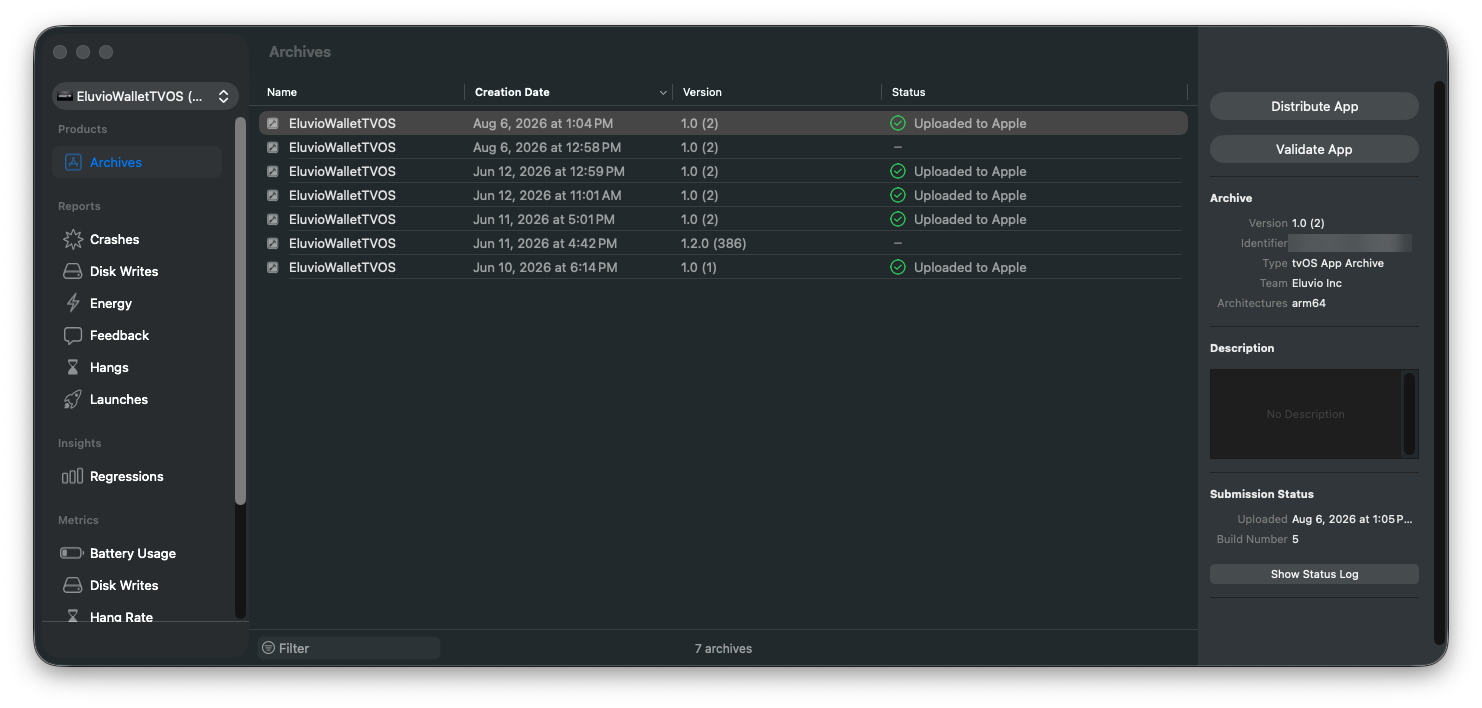
Task: Click green checkmark for Jun 10 6:14 PM archive
Action: pyautogui.click(x=898, y=267)
